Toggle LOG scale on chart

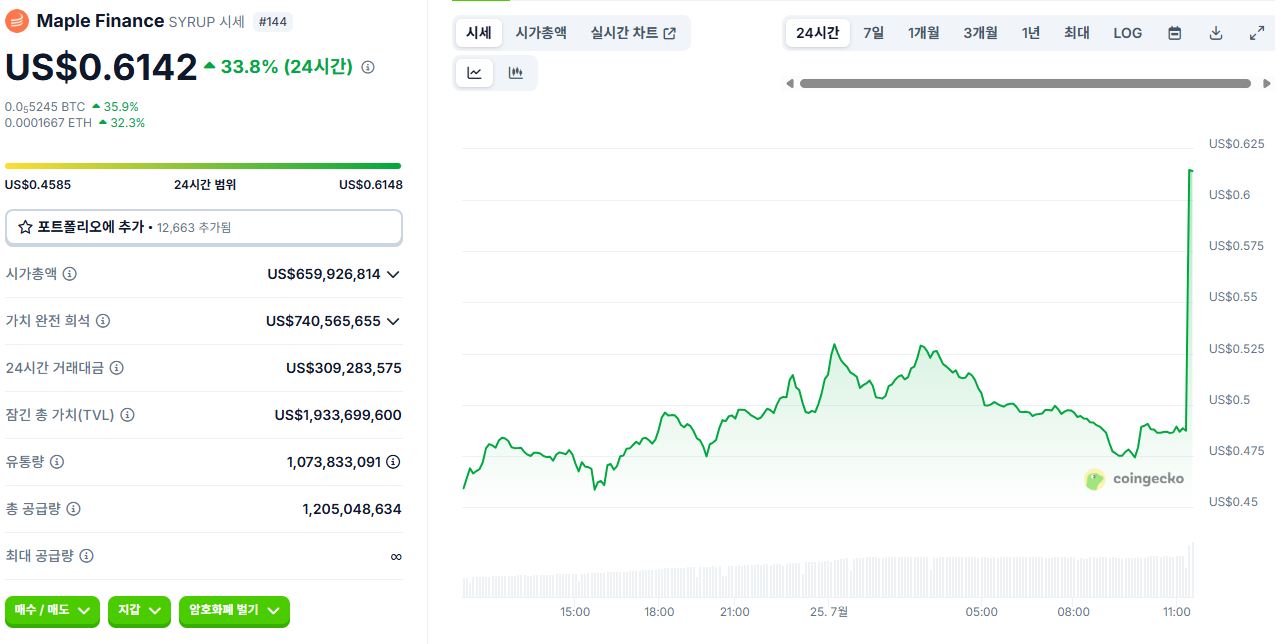[1128, 33]
